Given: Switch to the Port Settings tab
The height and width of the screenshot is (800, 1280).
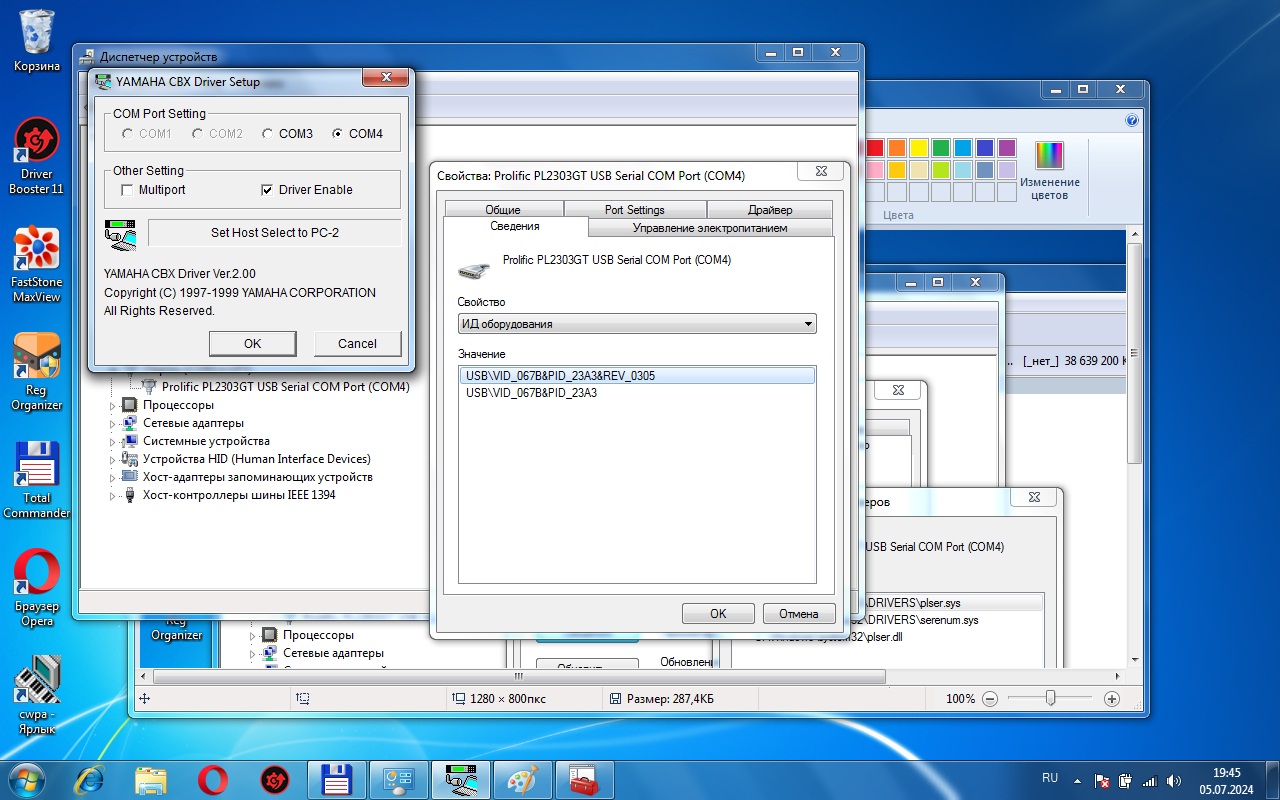Looking at the screenshot, I should point(634,210).
